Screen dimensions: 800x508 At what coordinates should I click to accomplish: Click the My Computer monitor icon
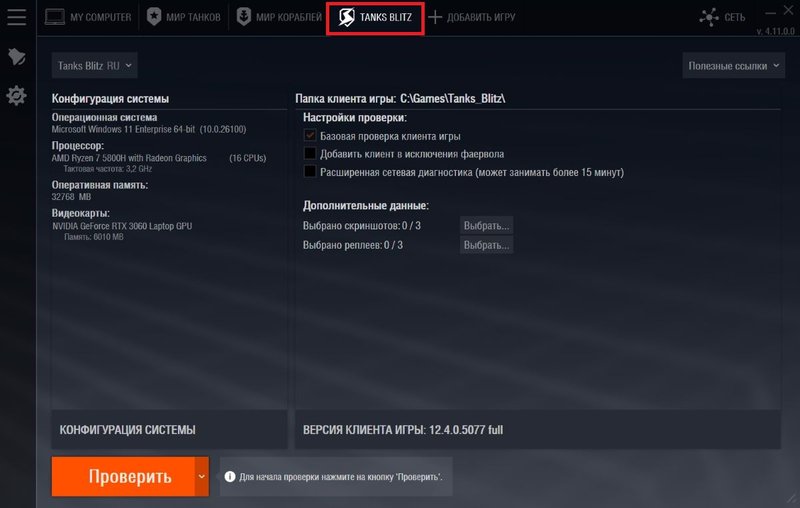point(54,17)
